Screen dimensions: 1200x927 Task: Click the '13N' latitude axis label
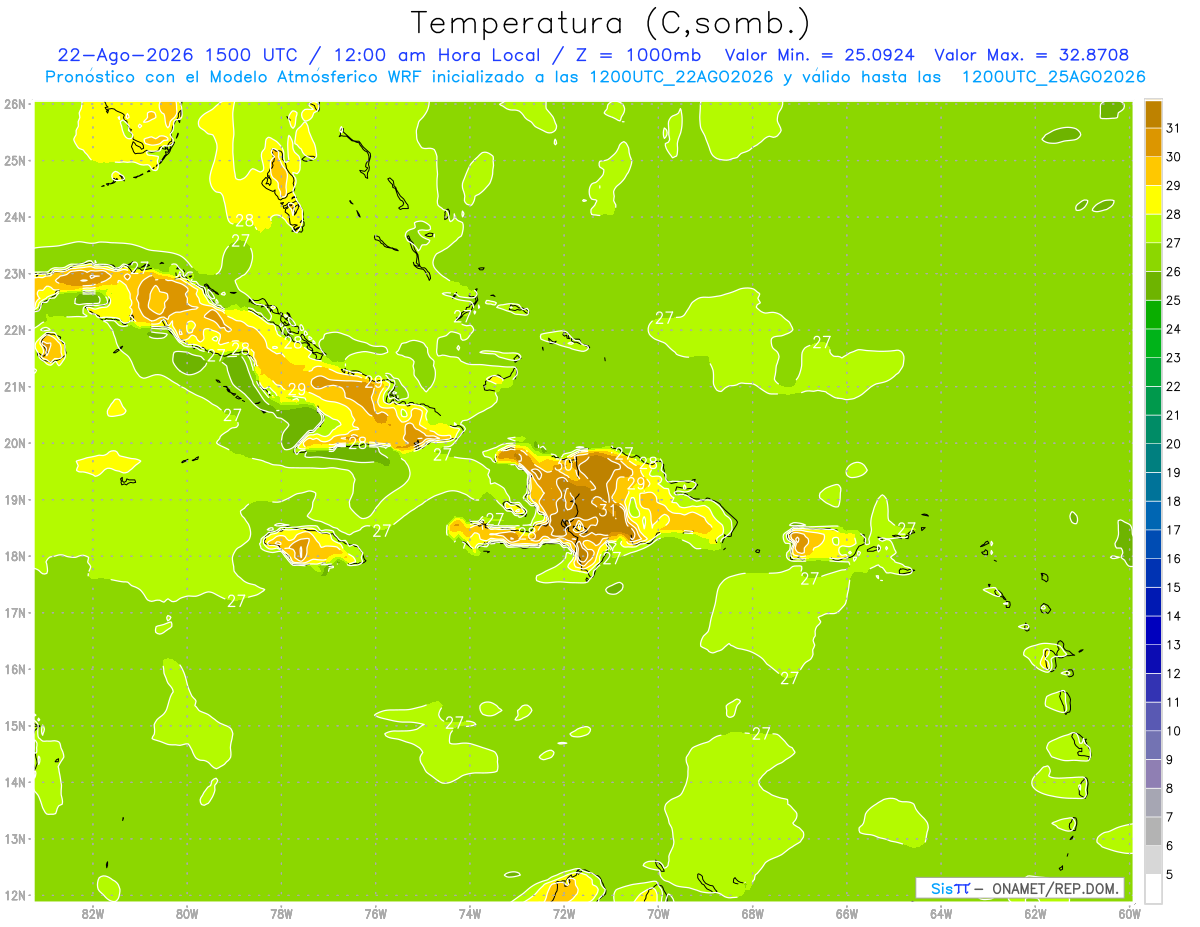coord(16,838)
